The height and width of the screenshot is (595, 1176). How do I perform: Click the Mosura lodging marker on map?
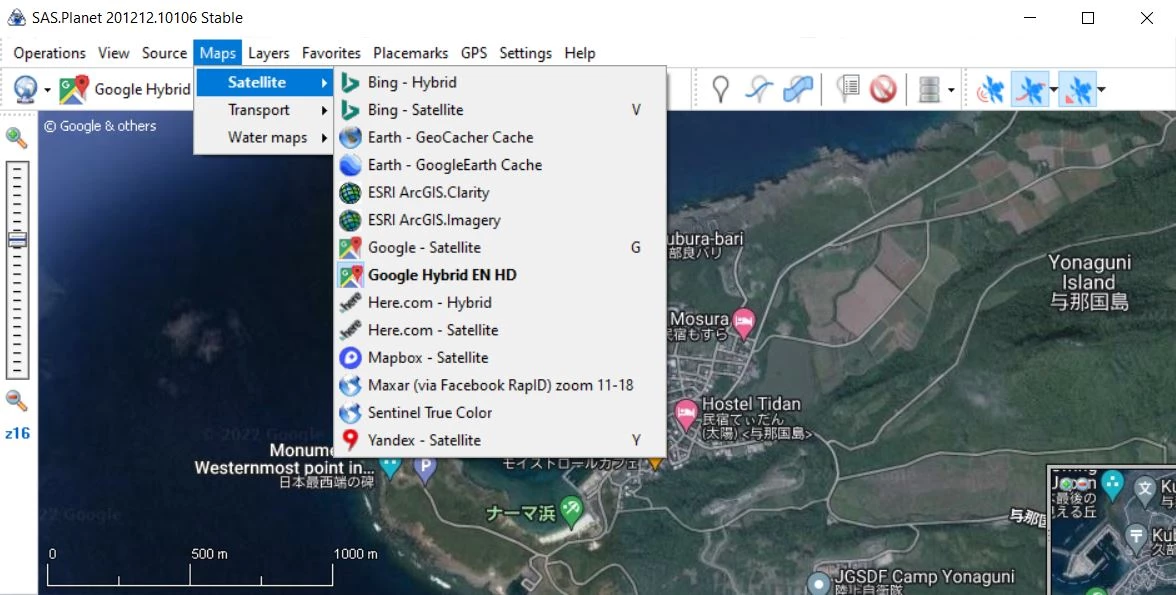pos(743,321)
